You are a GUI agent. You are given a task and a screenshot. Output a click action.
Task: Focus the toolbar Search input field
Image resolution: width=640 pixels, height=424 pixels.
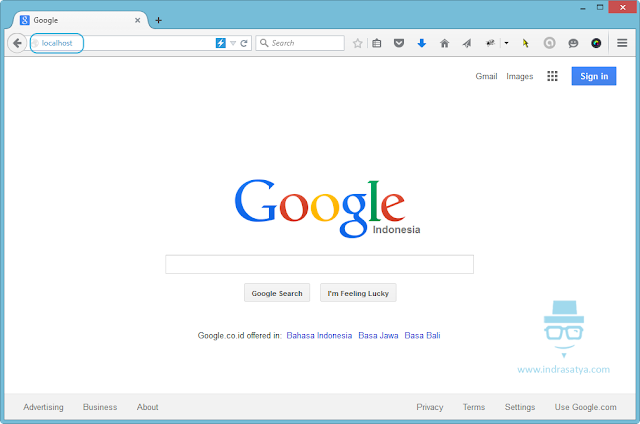coord(300,43)
